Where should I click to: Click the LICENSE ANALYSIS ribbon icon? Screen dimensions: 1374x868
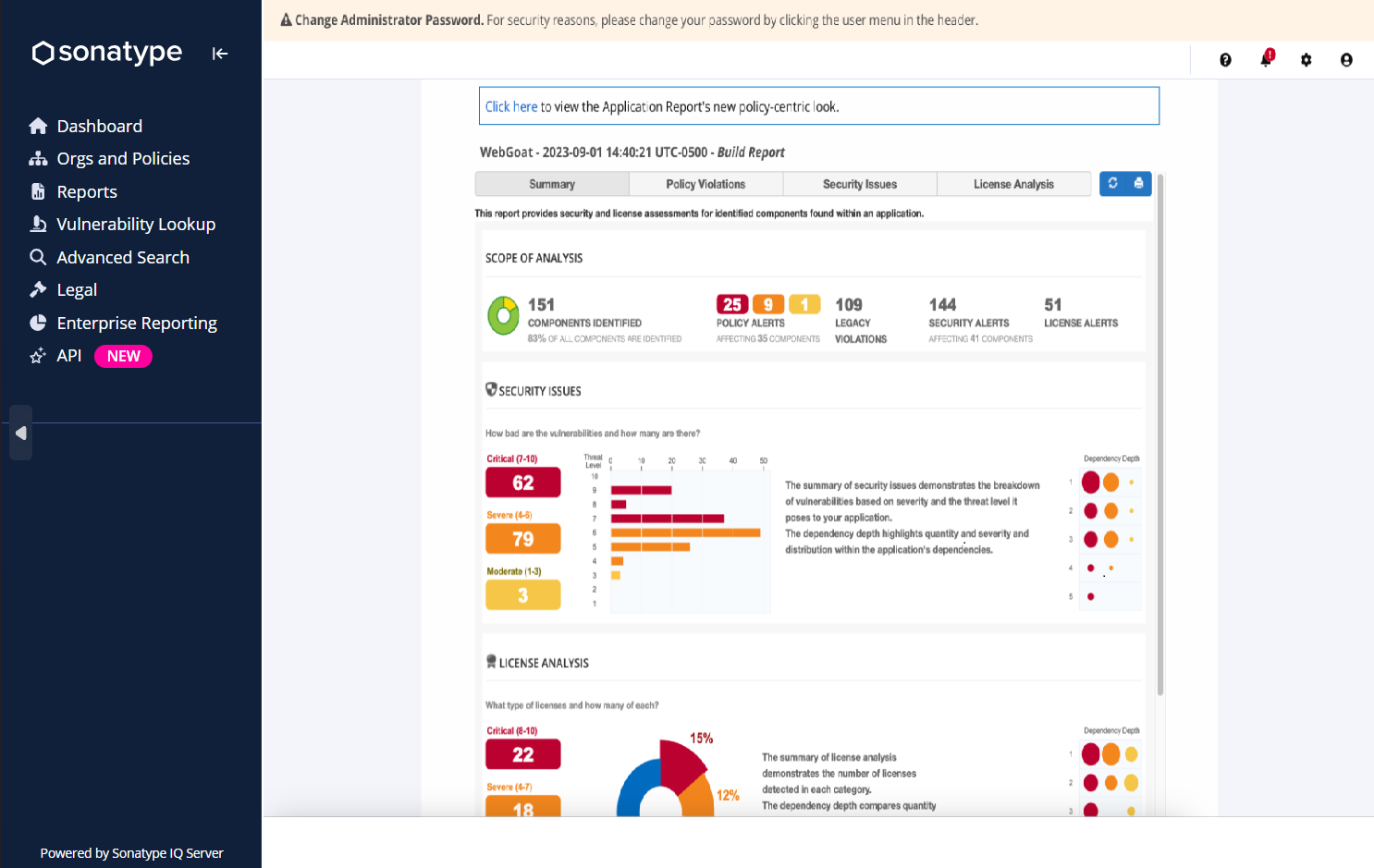coord(491,661)
